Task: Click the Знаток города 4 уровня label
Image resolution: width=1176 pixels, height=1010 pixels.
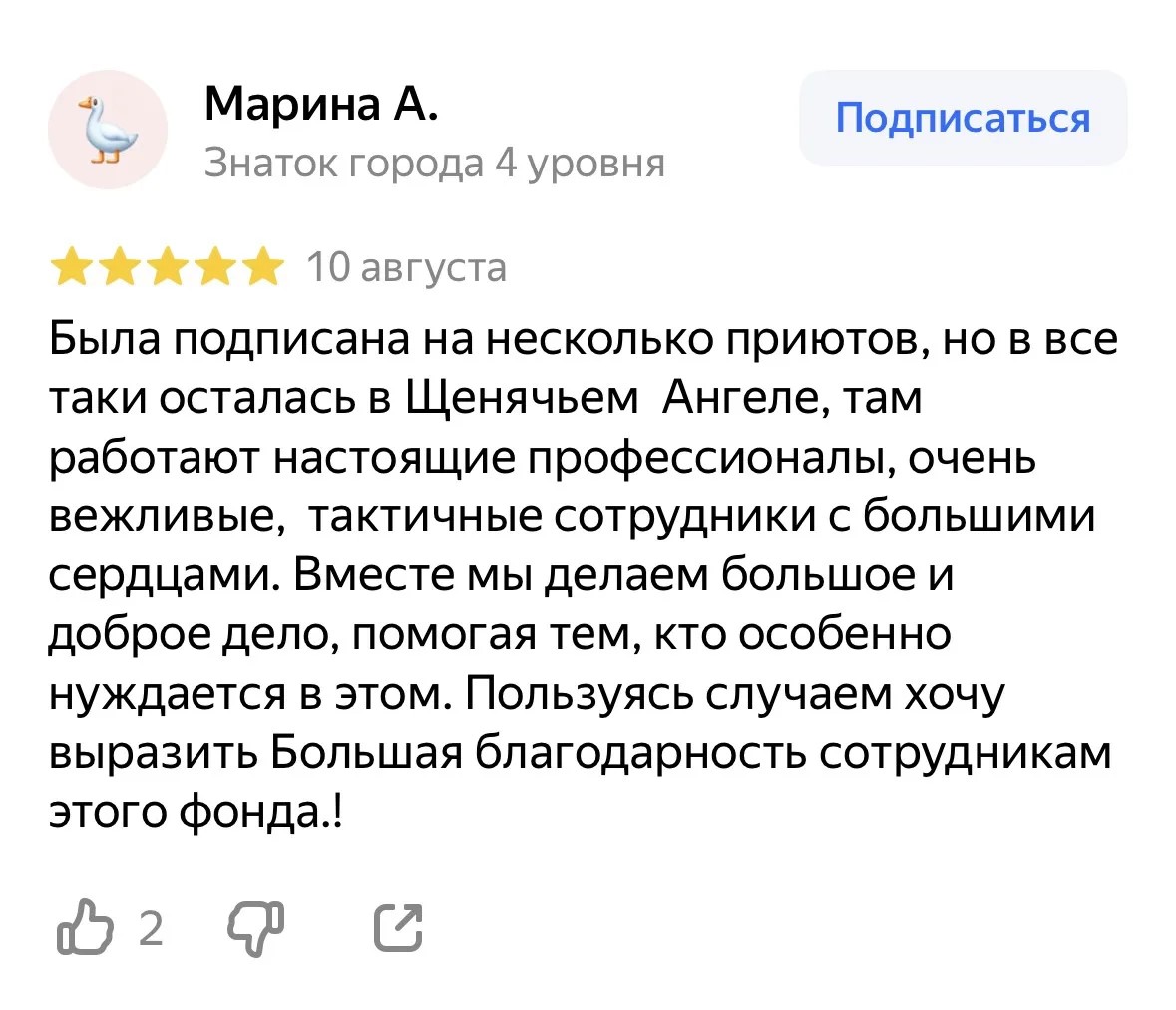Action: (x=435, y=163)
